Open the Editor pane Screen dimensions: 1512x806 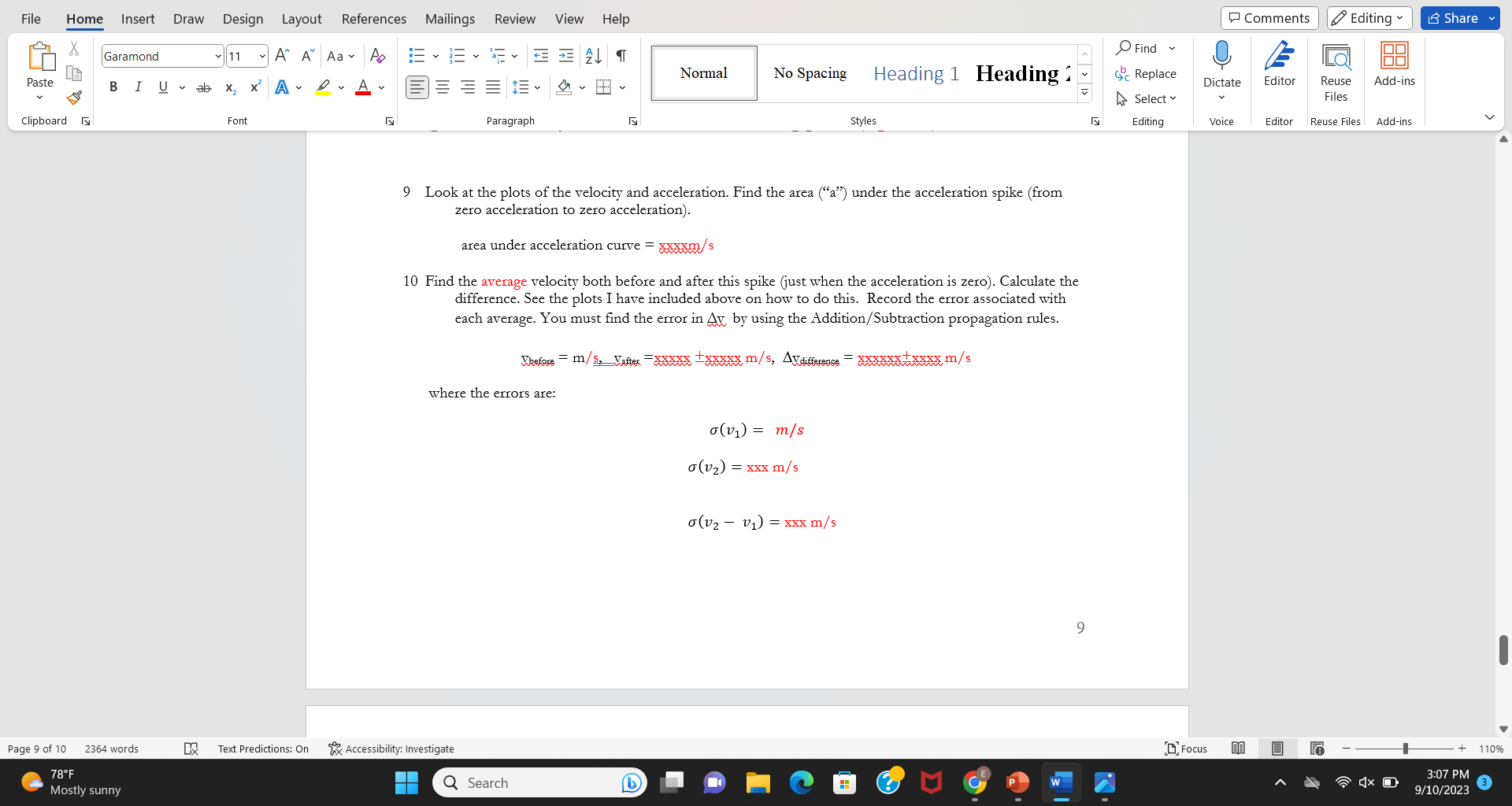(x=1279, y=65)
